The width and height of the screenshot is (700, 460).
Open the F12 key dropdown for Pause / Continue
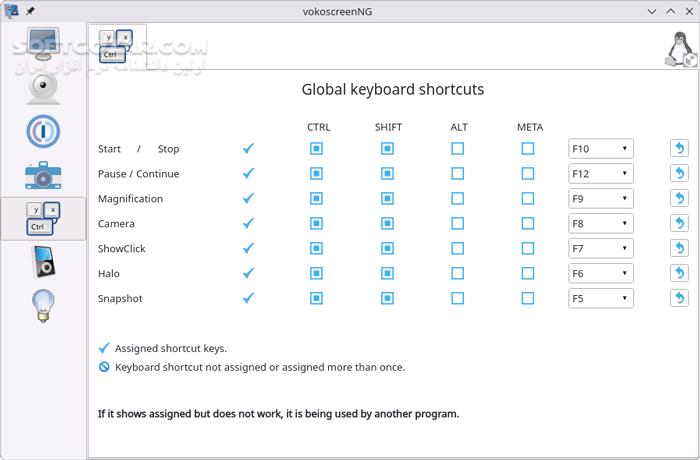[x=601, y=173]
